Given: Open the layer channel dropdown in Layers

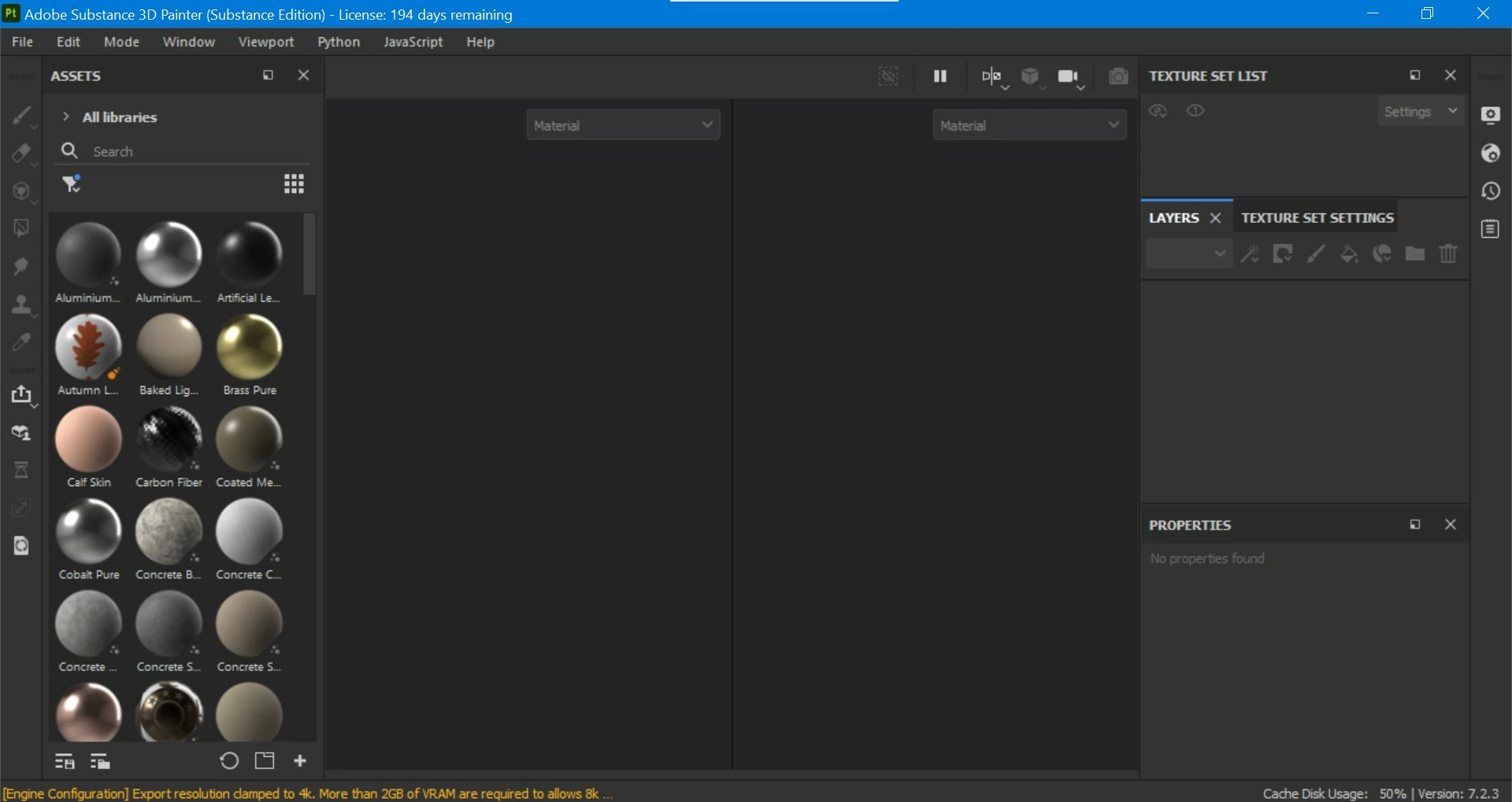Looking at the screenshot, I should coord(1188,254).
